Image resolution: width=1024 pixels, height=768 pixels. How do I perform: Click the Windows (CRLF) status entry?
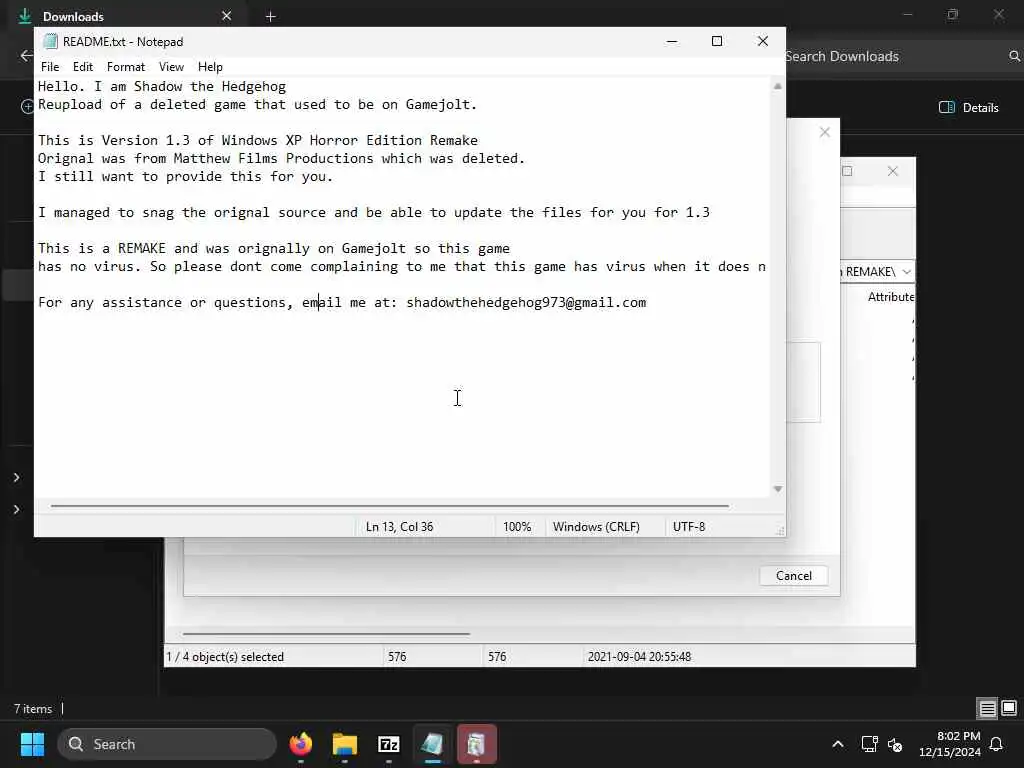point(596,526)
